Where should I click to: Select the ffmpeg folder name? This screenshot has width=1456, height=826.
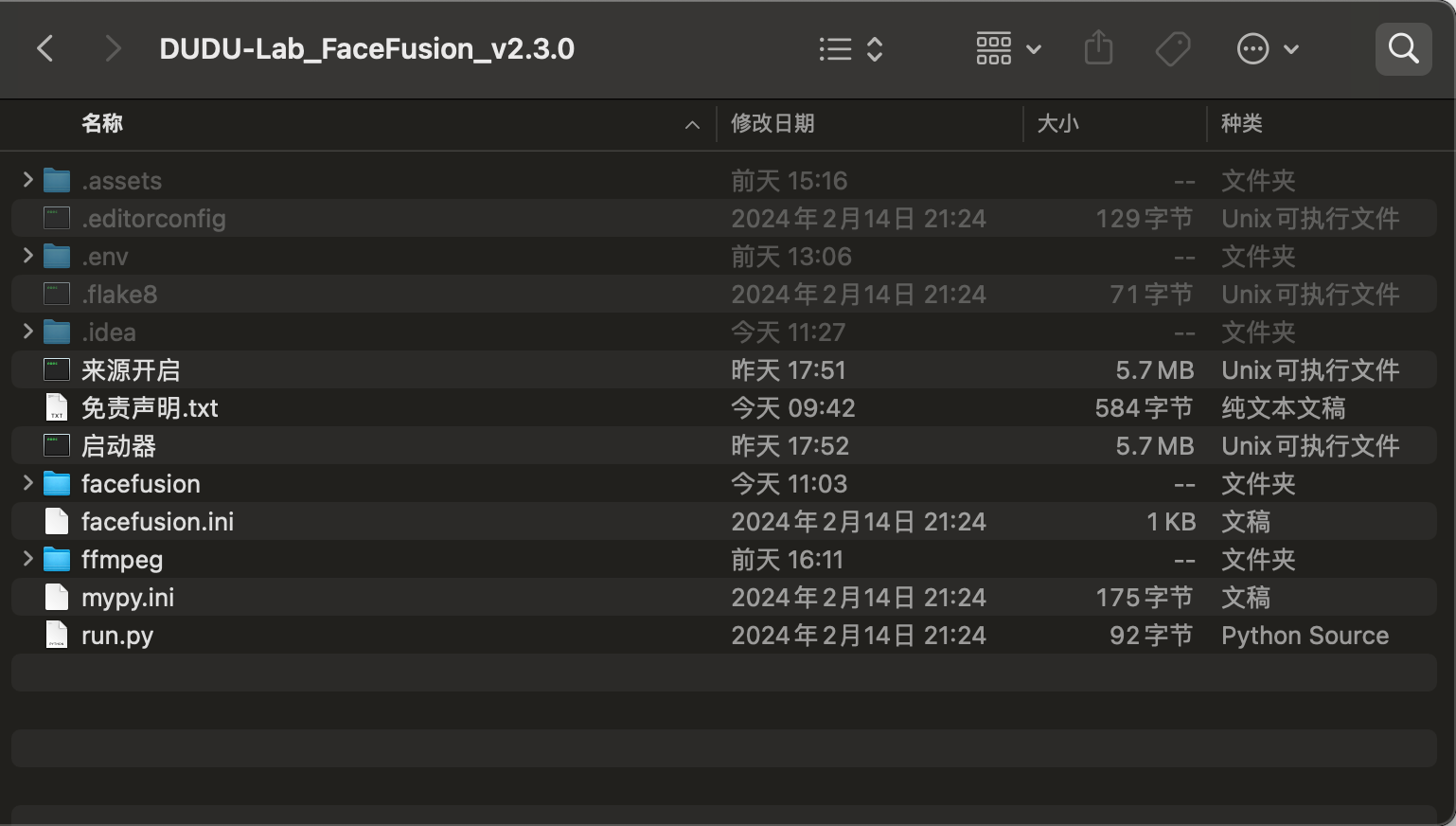tap(122, 560)
